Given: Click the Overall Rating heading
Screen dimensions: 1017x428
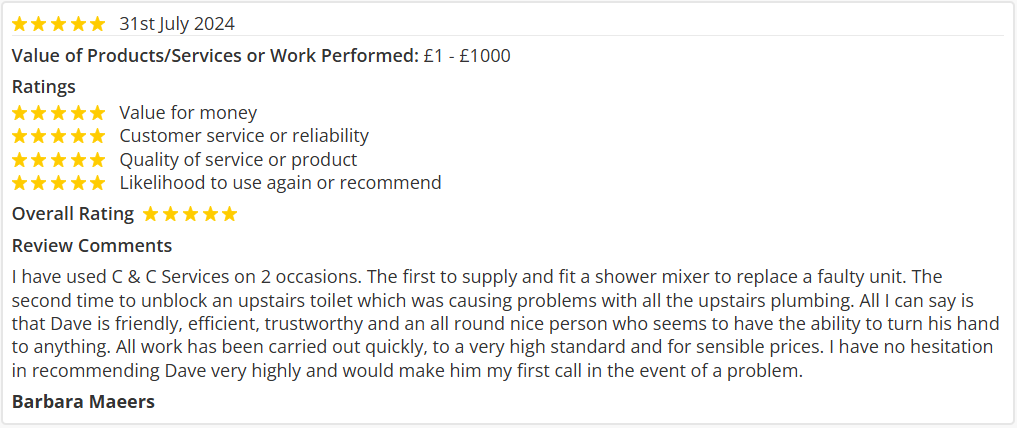Looking at the screenshot, I should click(72, 214).
